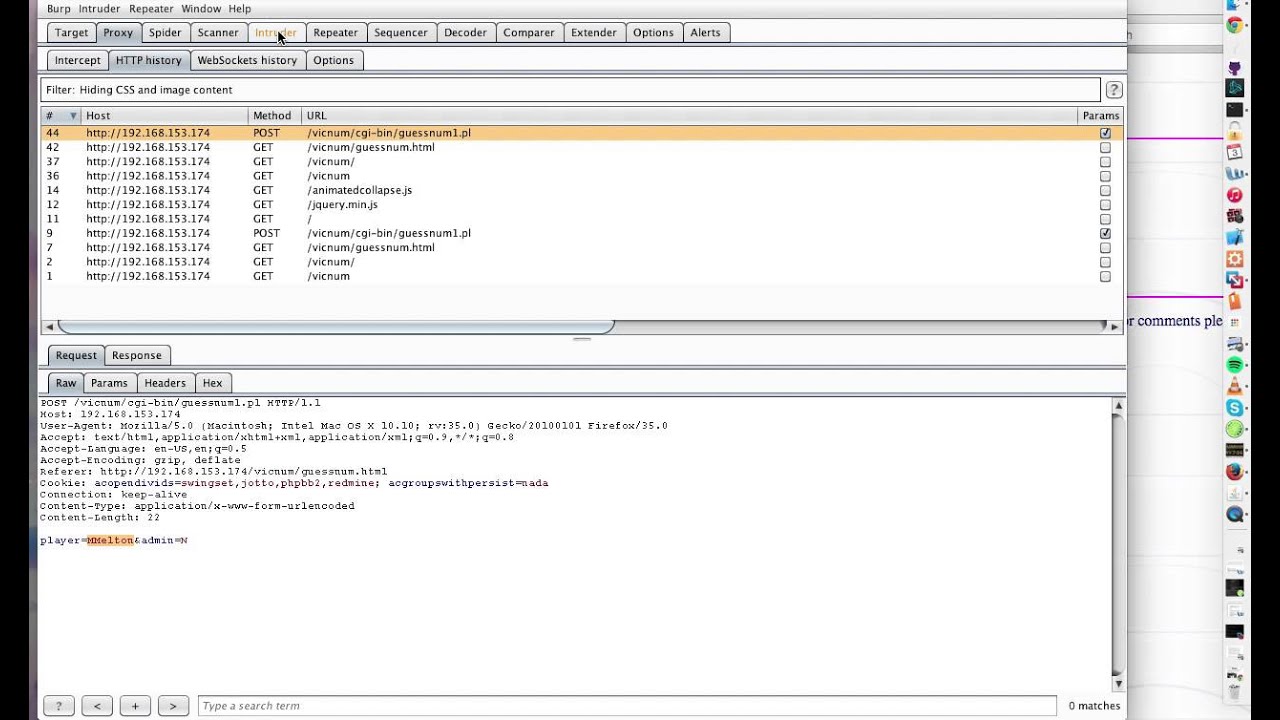Switch to the Intercept sub-tab

[x=78, y=61]
